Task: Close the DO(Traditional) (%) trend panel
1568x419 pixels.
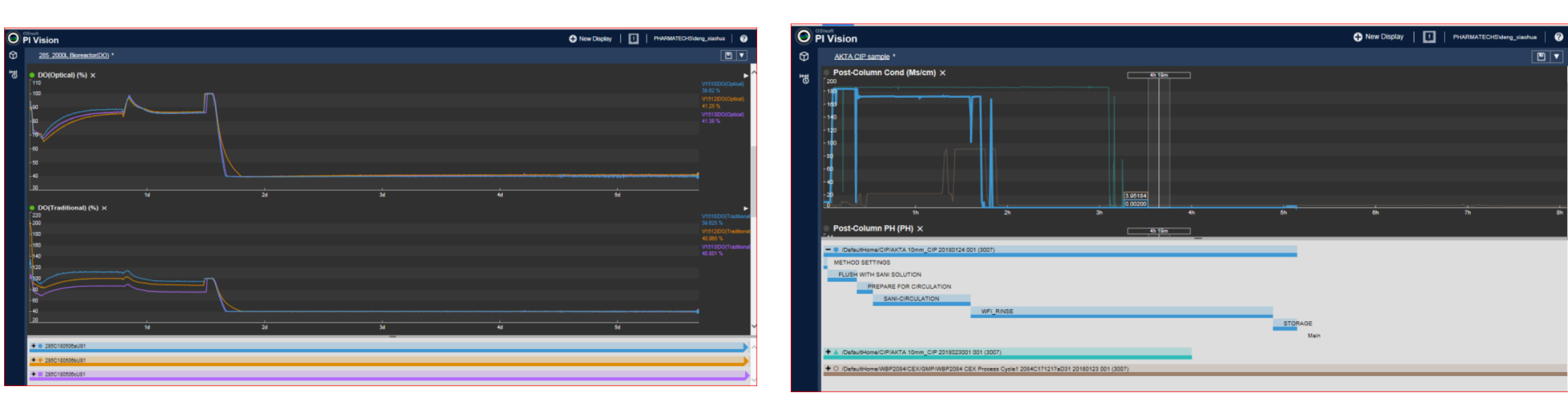Action: [105, 208]
